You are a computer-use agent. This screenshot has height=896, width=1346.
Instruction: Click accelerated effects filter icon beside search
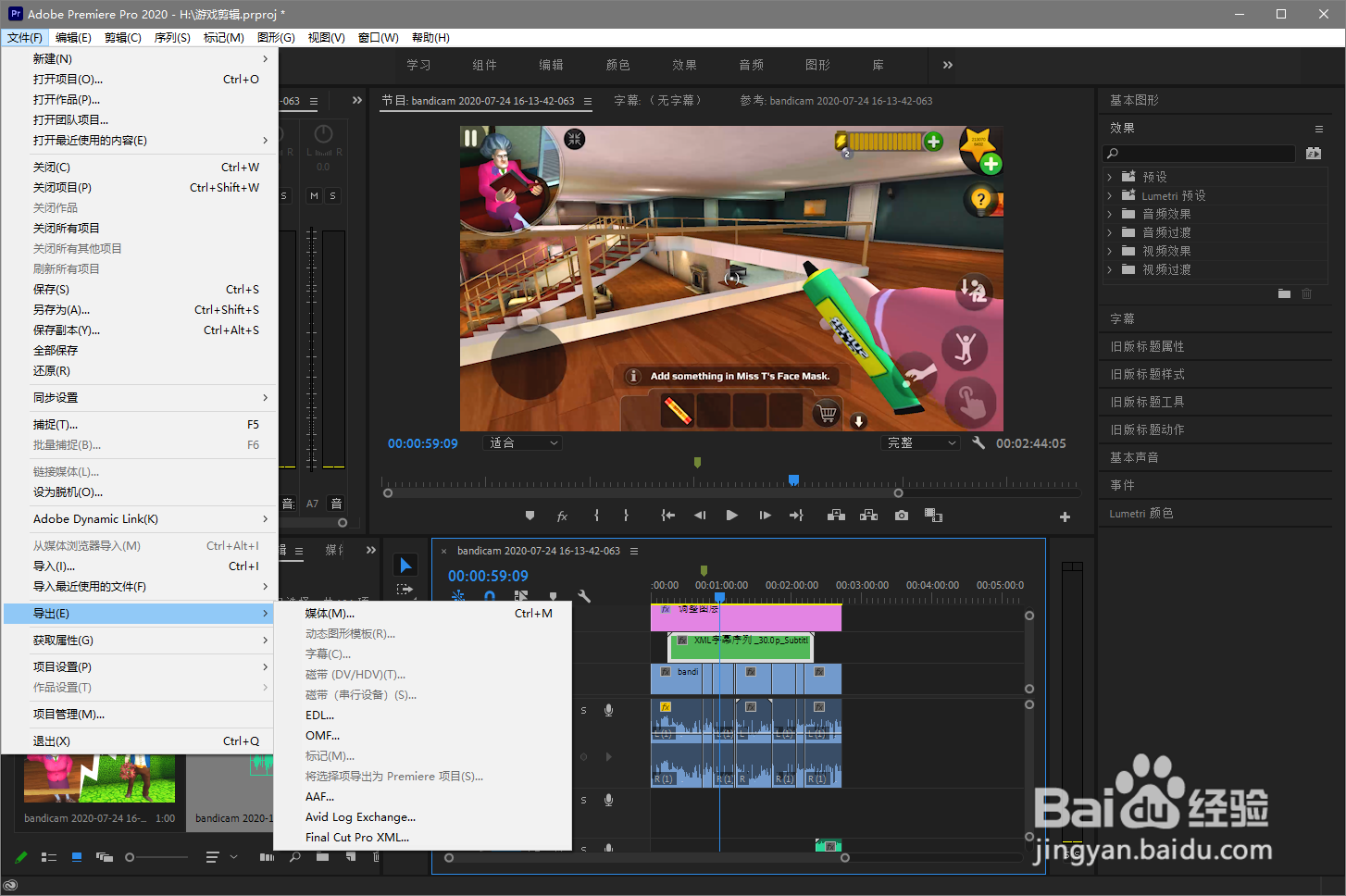tap(1314, 154)
